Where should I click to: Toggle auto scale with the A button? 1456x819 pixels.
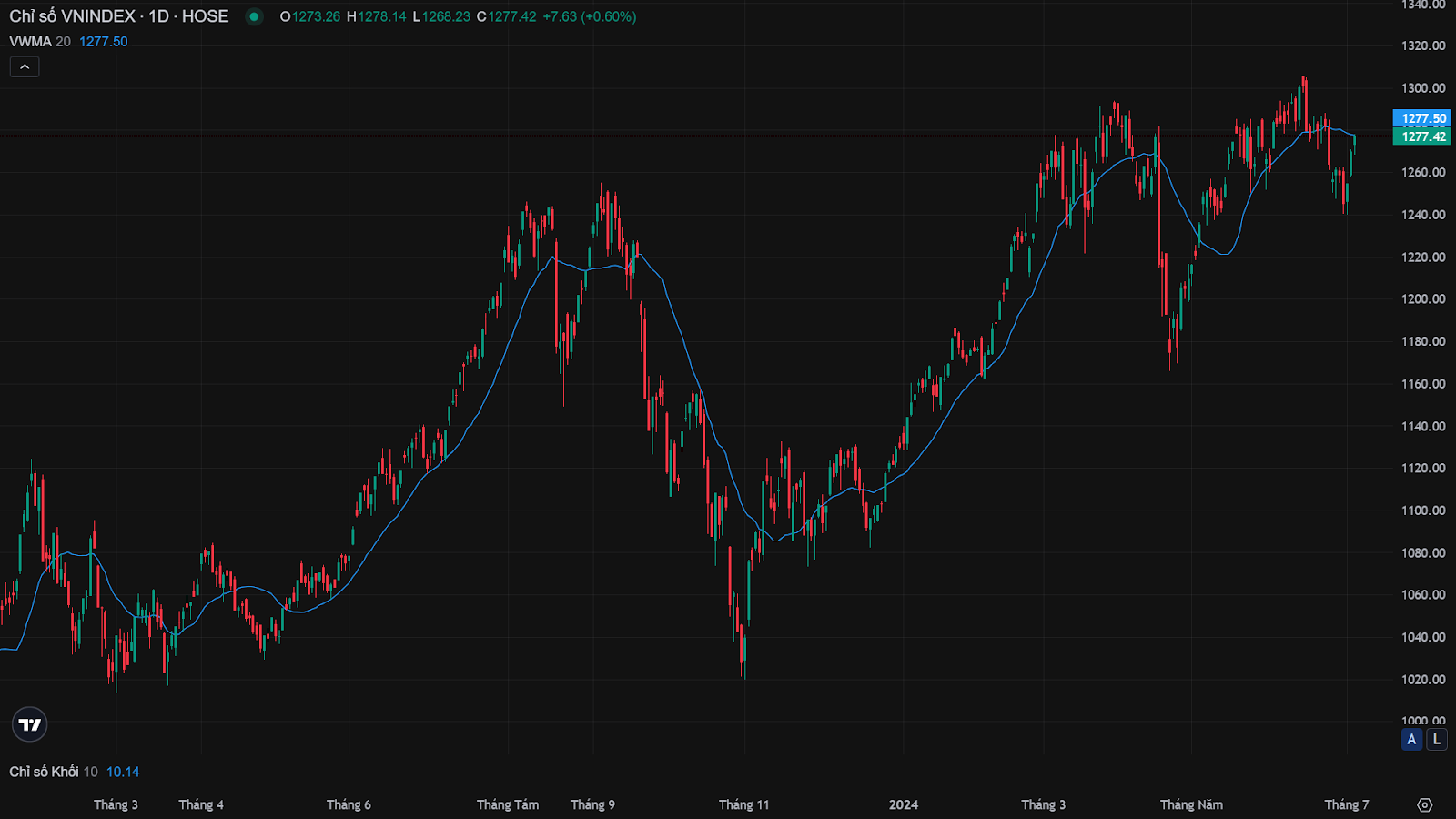point(1411,739)
